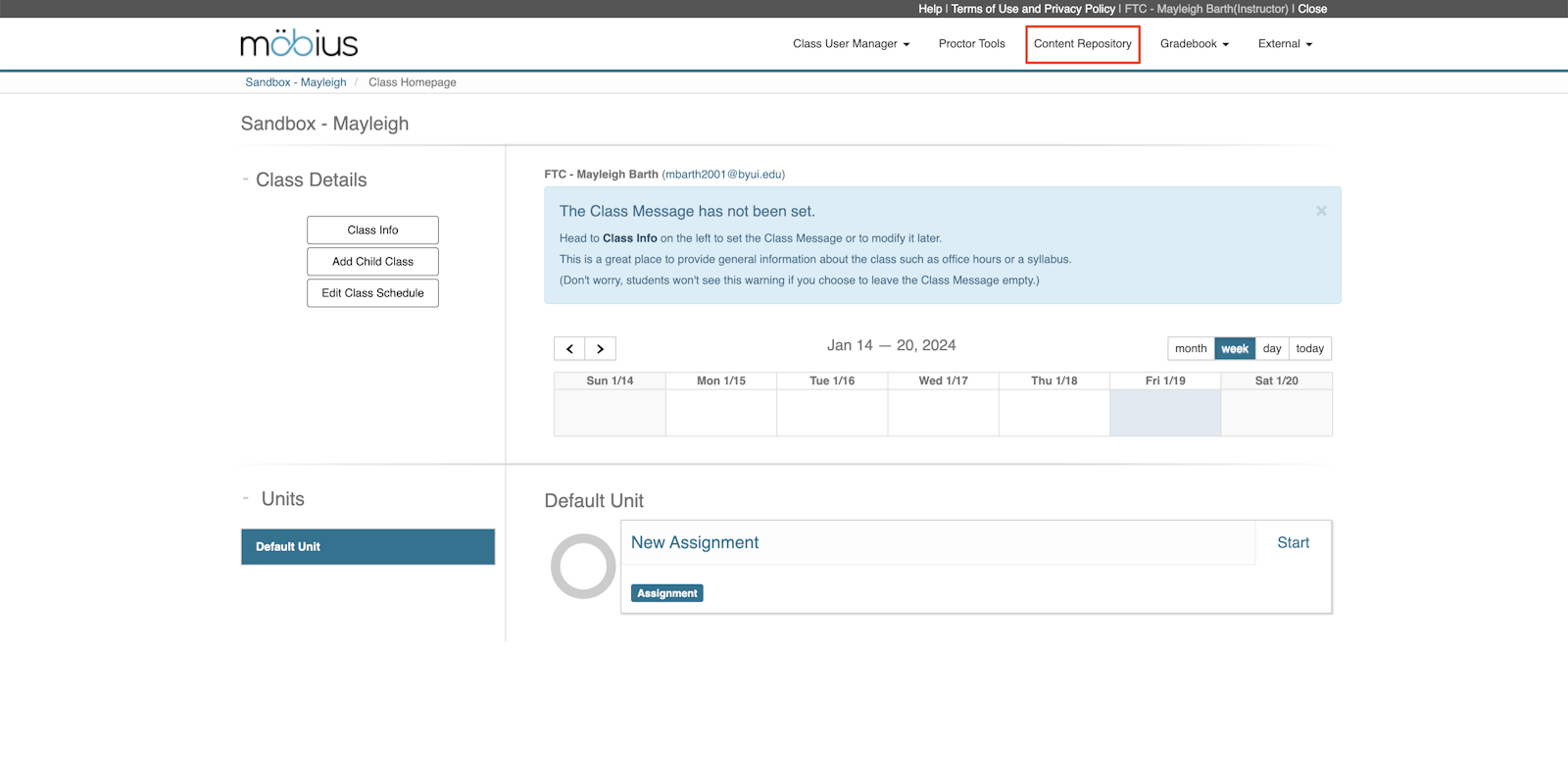
Task: Start the New Assignment
Action: (1293, 543)
